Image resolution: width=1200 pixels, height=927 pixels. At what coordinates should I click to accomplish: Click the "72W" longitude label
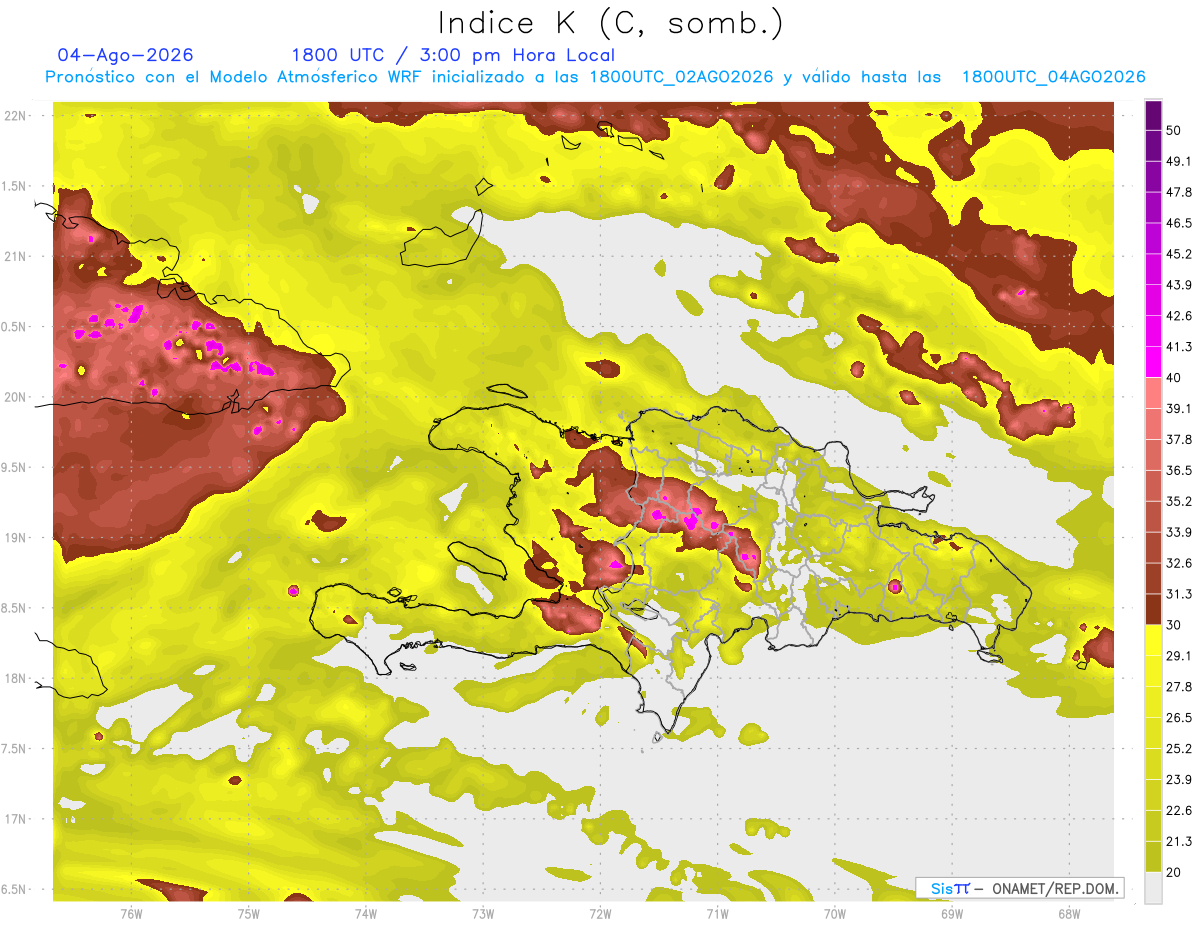(x=600, y=914)
